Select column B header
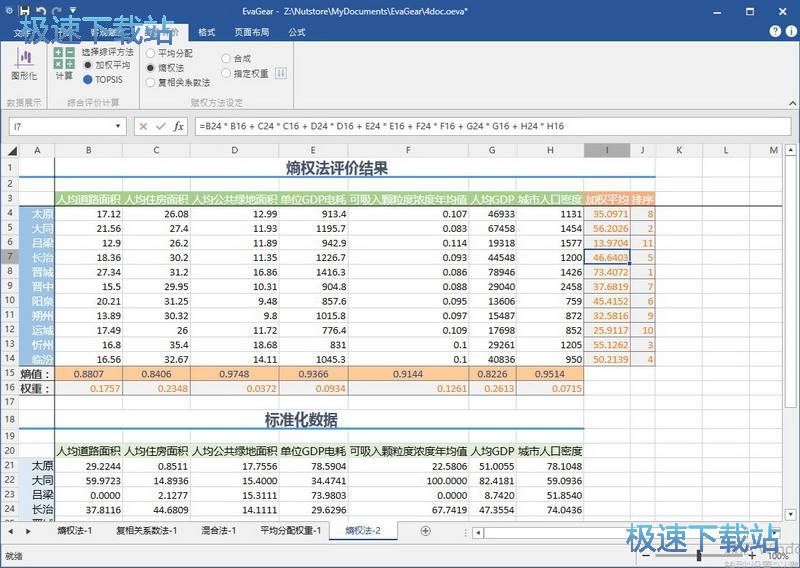The height and width of the screenshot is (568, 800). (89, 150)
